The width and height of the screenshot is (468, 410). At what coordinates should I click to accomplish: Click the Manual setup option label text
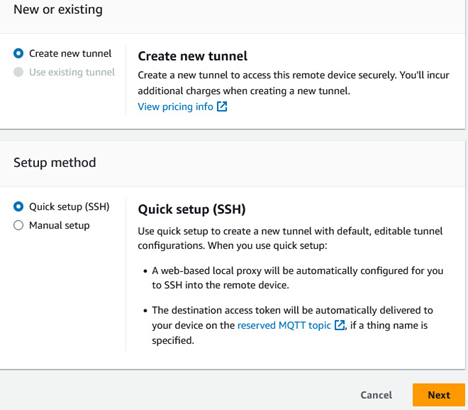coord(59,226)
